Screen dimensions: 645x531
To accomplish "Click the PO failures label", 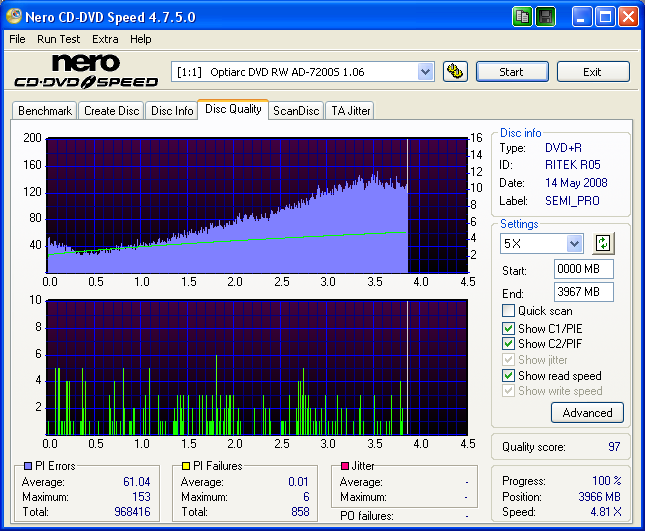I will 367,516.
